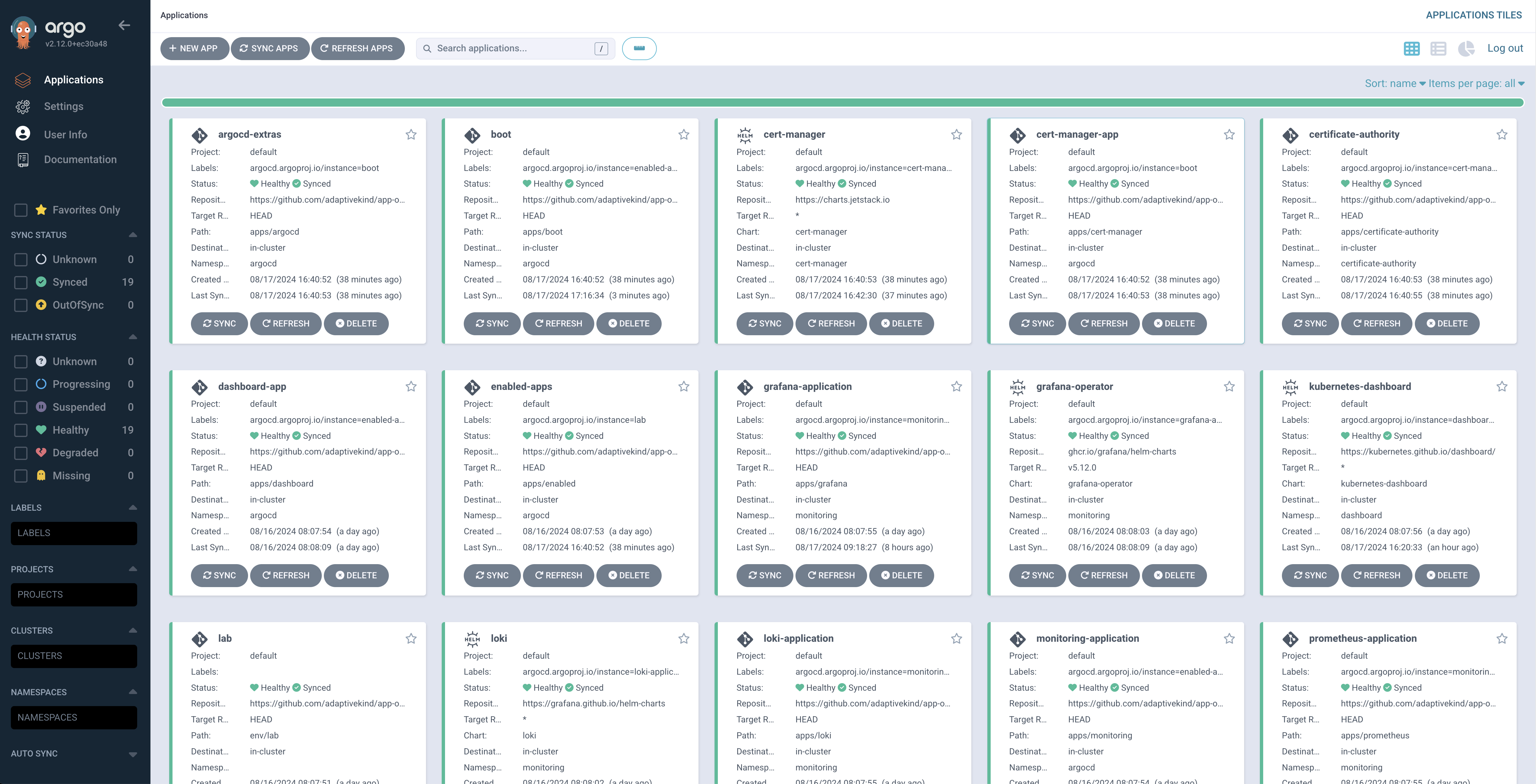This screenshot has width=1536, height=784.
Task: Star the grafana-application tile
Action: (x=957, y=386)
